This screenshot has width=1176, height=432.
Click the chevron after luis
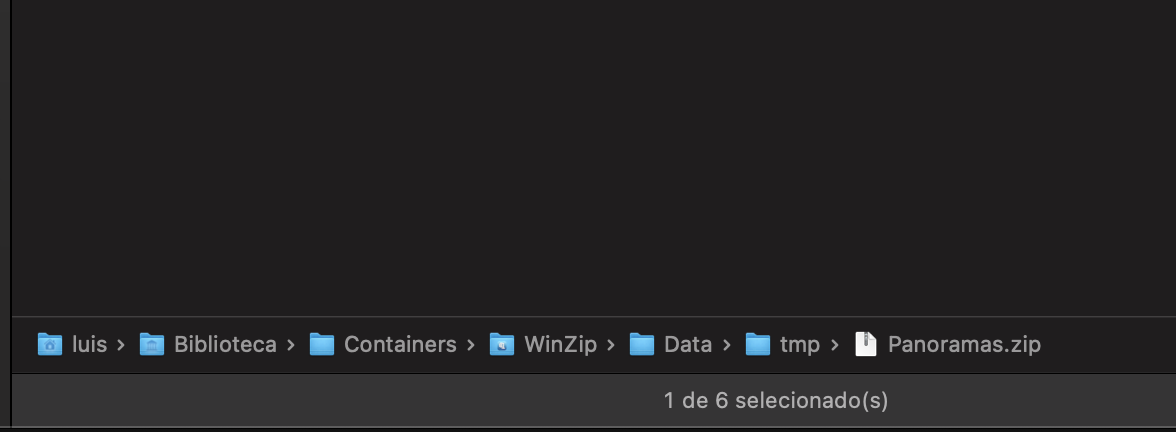pyautogui.click(x=121, y=345)
